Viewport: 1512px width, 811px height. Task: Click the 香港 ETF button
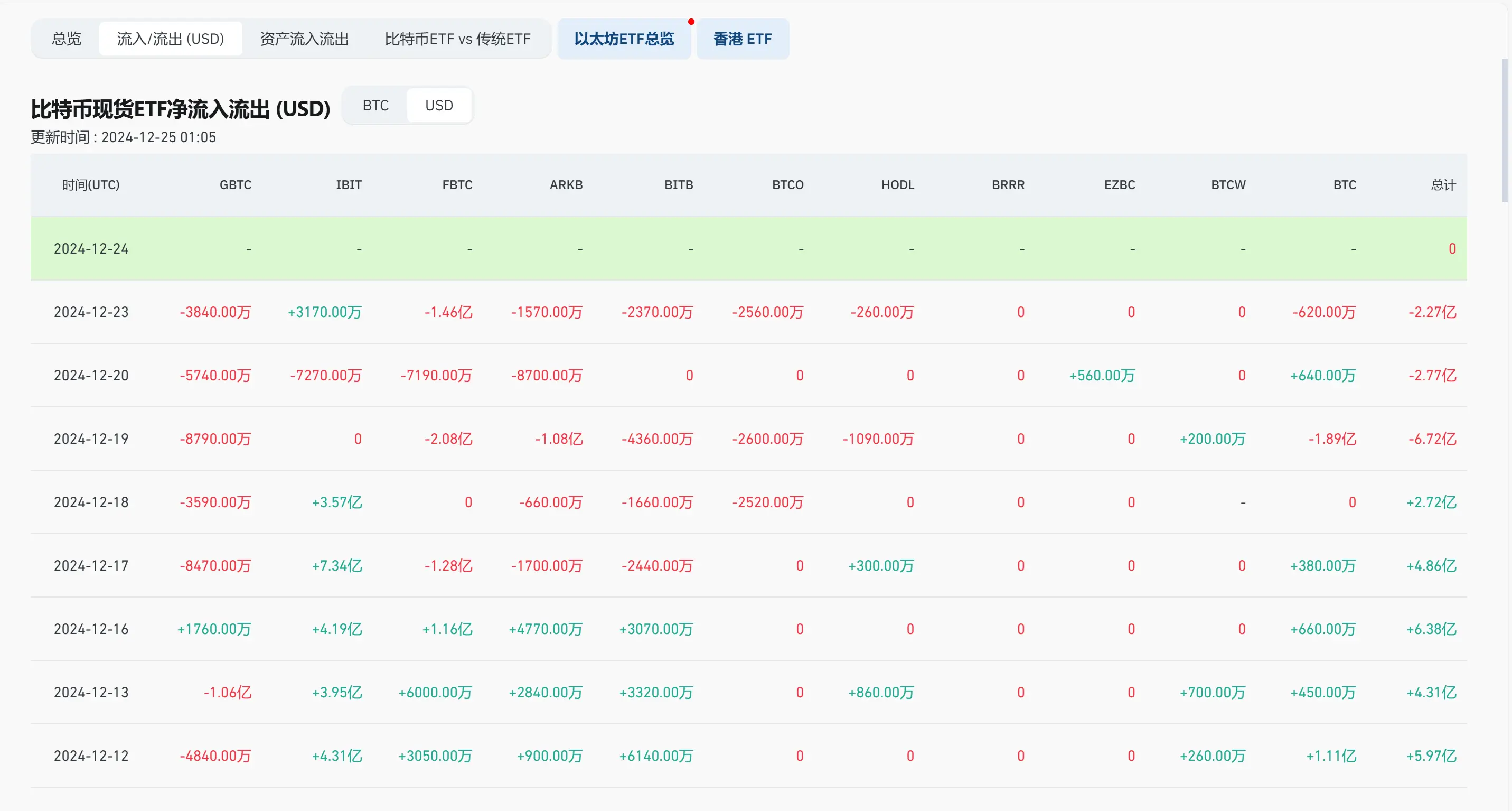(742, 39)
